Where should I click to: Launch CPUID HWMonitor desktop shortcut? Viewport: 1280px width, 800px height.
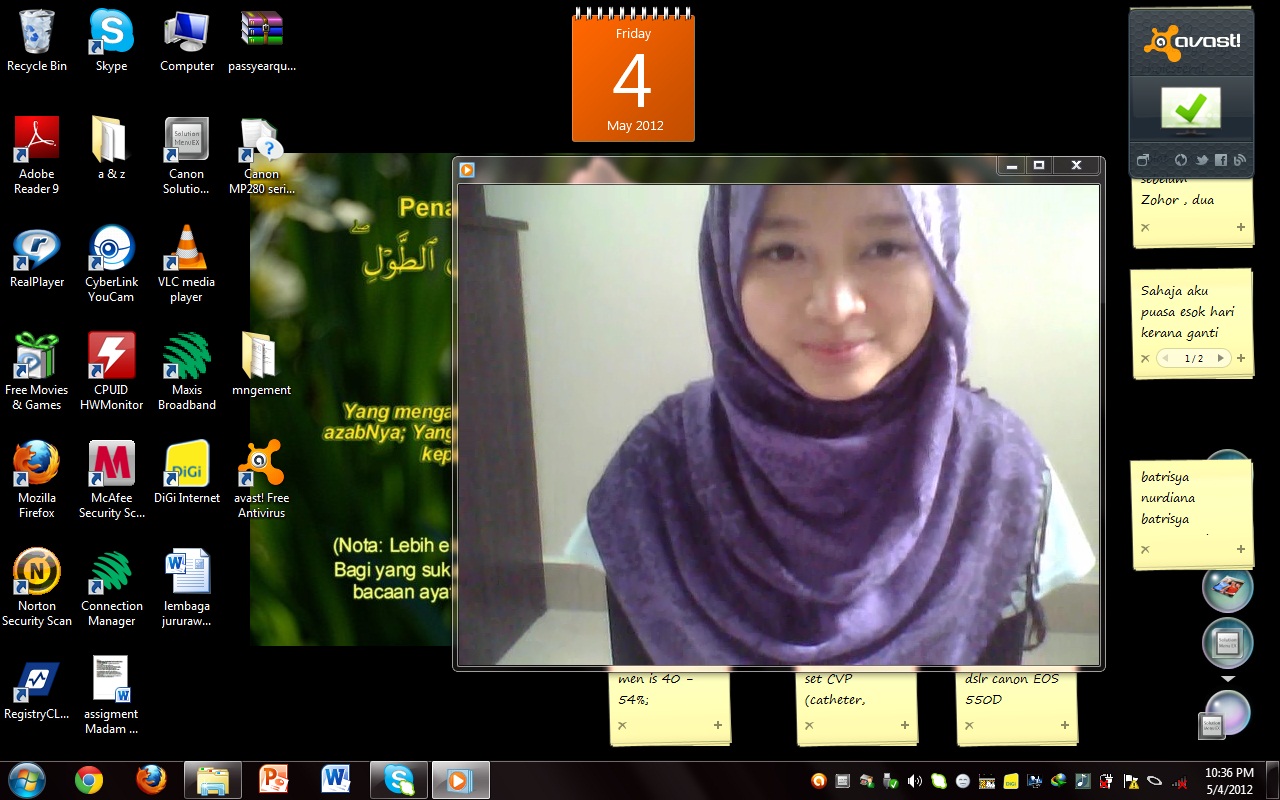[x=111, y=371]
